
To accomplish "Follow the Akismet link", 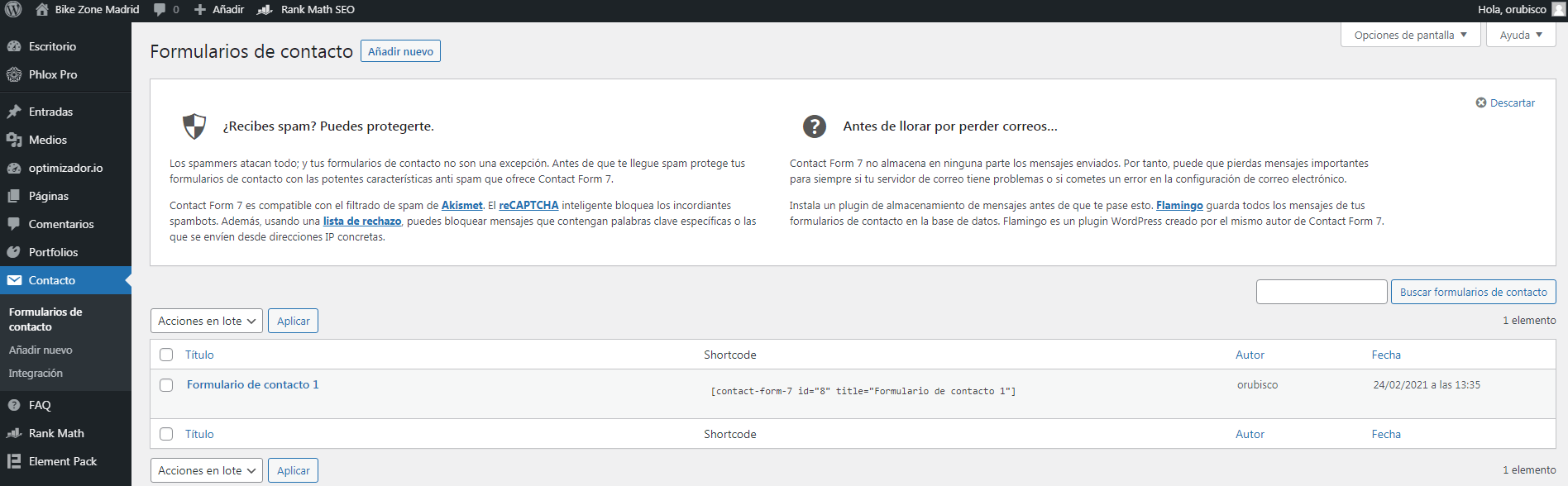I will tap(462, 205).
